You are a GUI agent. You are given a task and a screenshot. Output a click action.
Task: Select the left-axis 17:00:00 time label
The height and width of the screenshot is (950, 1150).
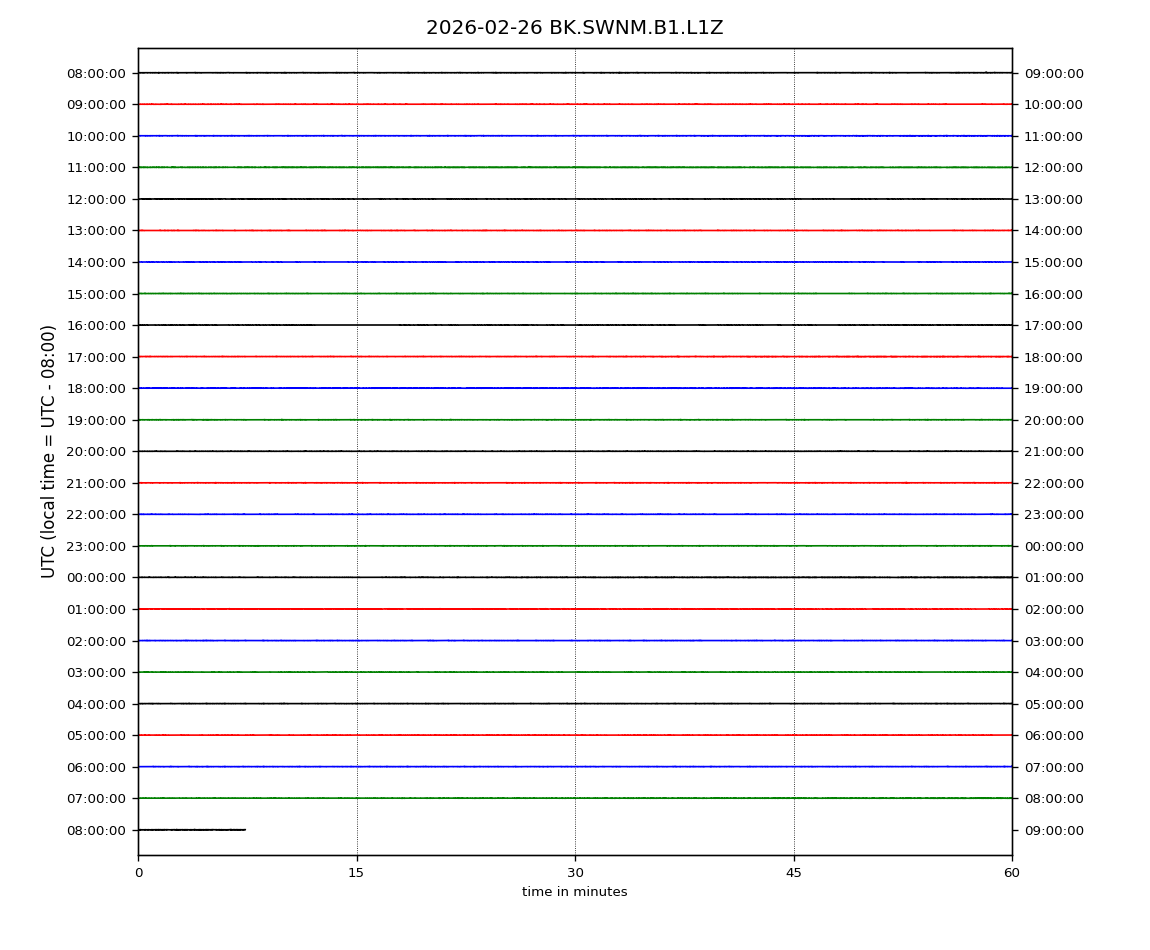[97, 357]
